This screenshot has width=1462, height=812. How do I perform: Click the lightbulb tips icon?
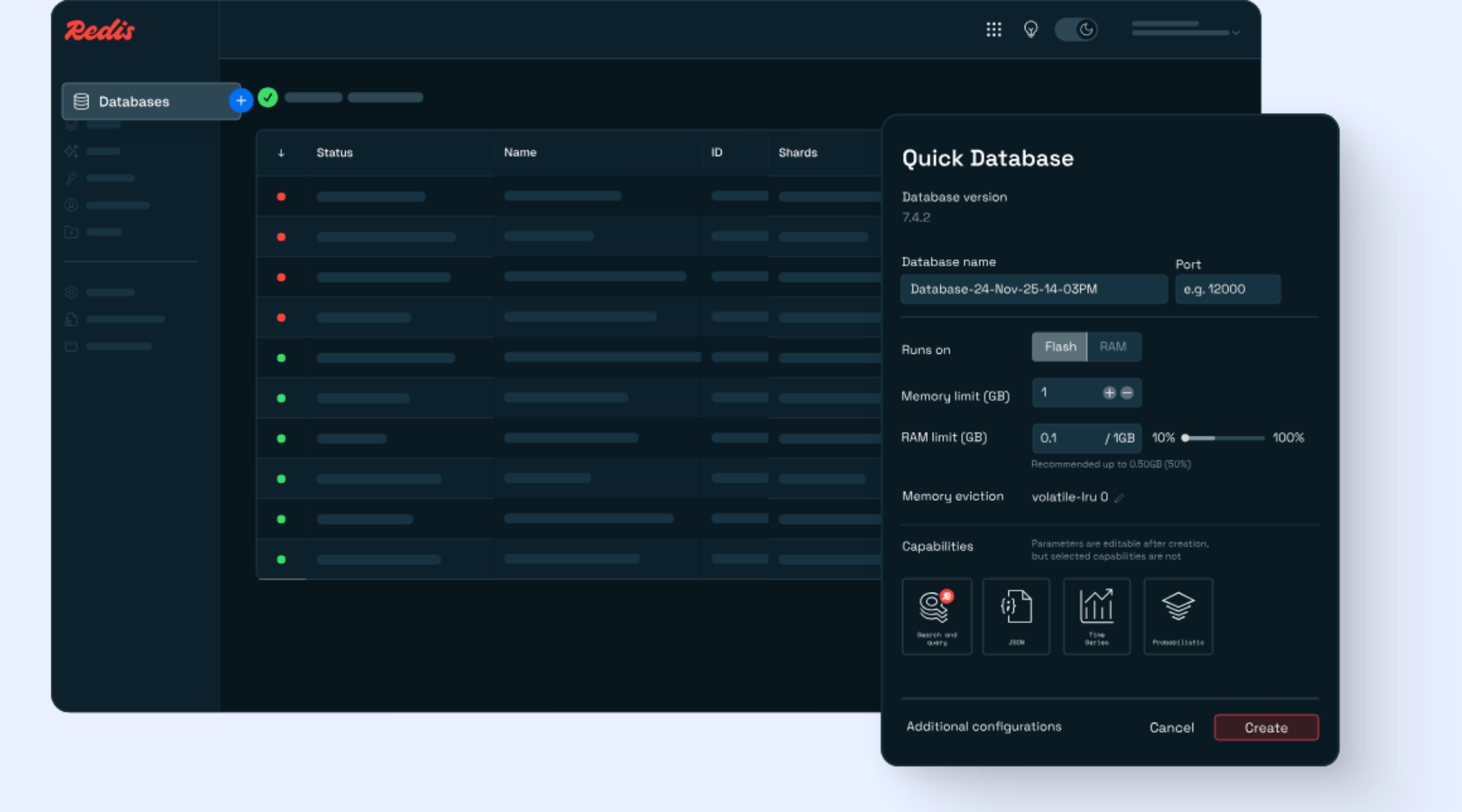[1031, 29]
